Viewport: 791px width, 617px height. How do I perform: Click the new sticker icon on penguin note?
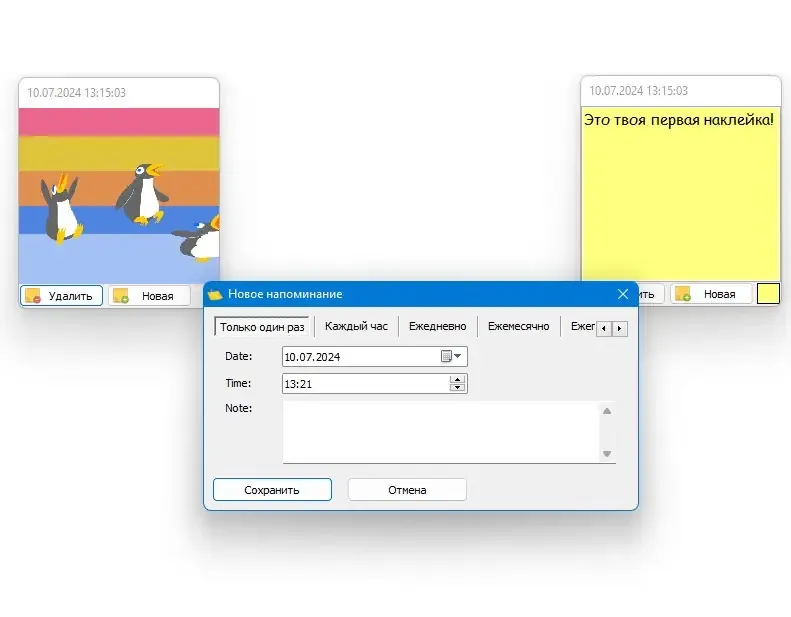(x=121, y=296)
